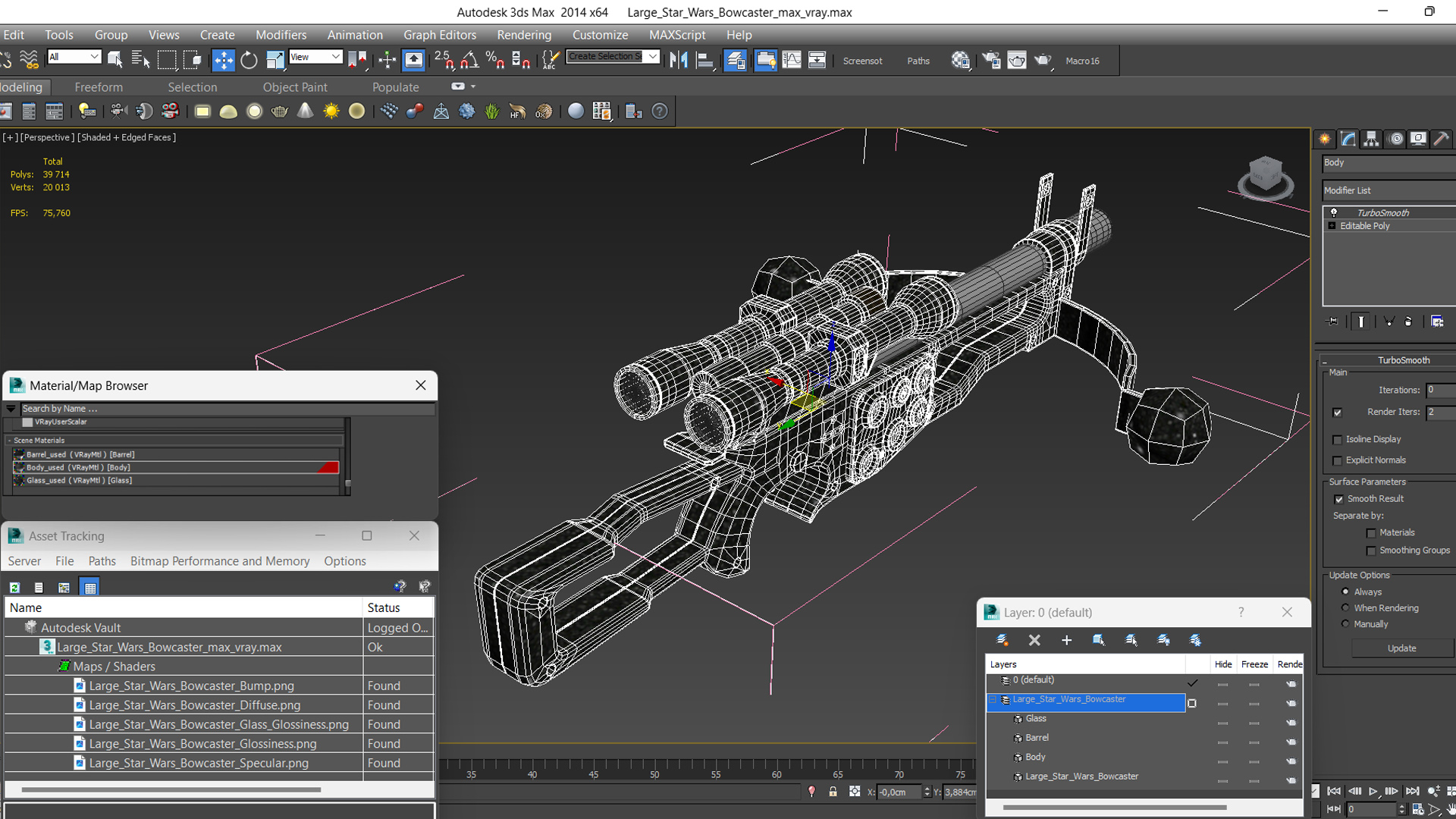Enable separate by Materials checkbox

pyautogui.click(x=1371, y=533)
